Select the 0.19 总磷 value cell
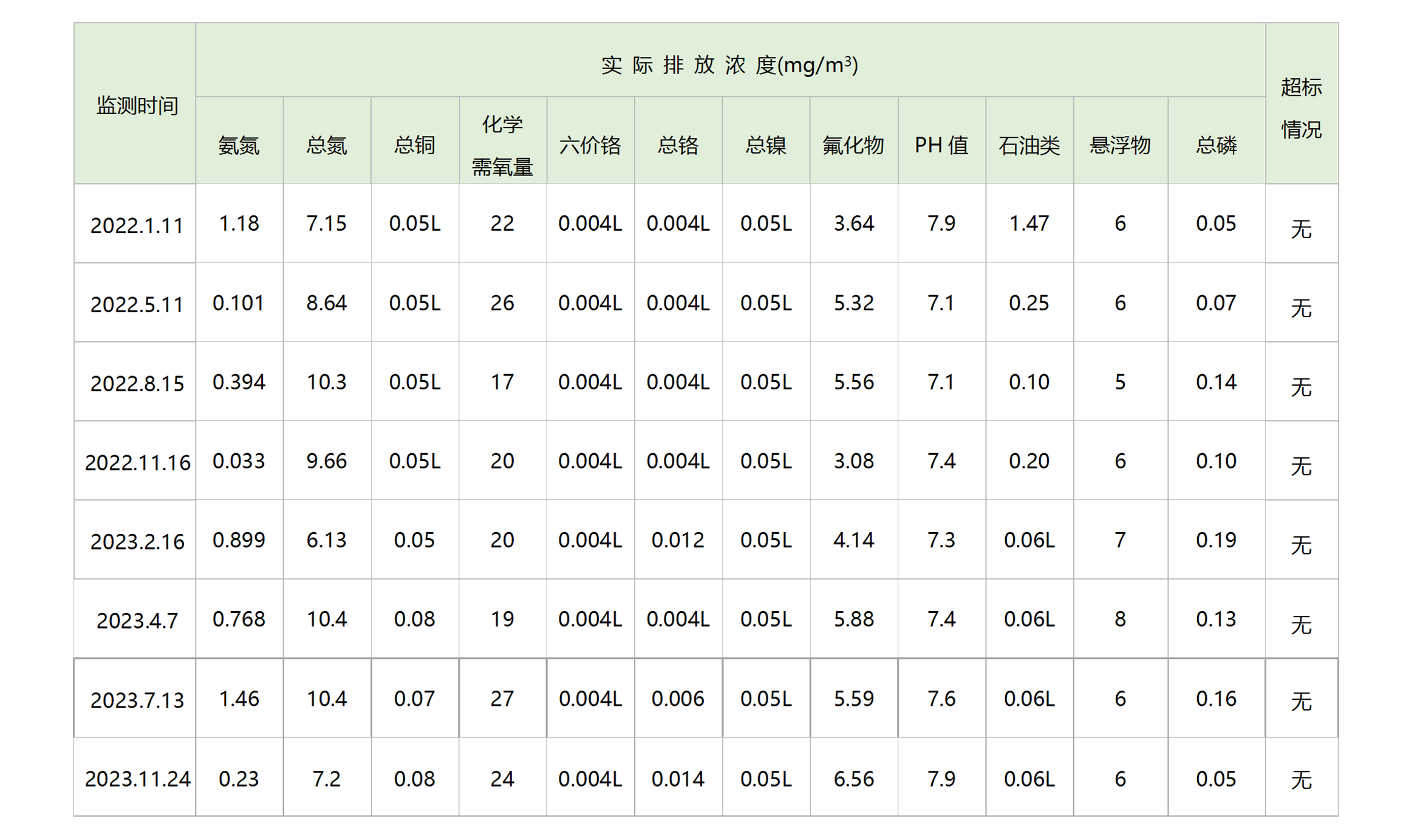The height and width of the screenshot is (840, 1420). coord(1215,540)
